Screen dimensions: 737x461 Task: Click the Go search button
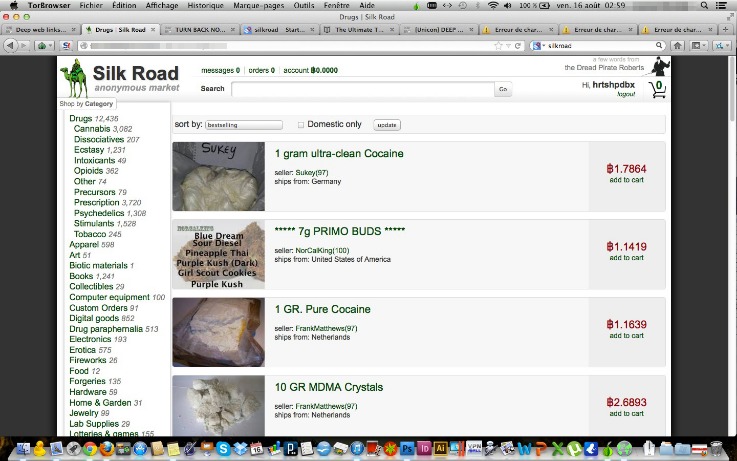tap(503, 89)
